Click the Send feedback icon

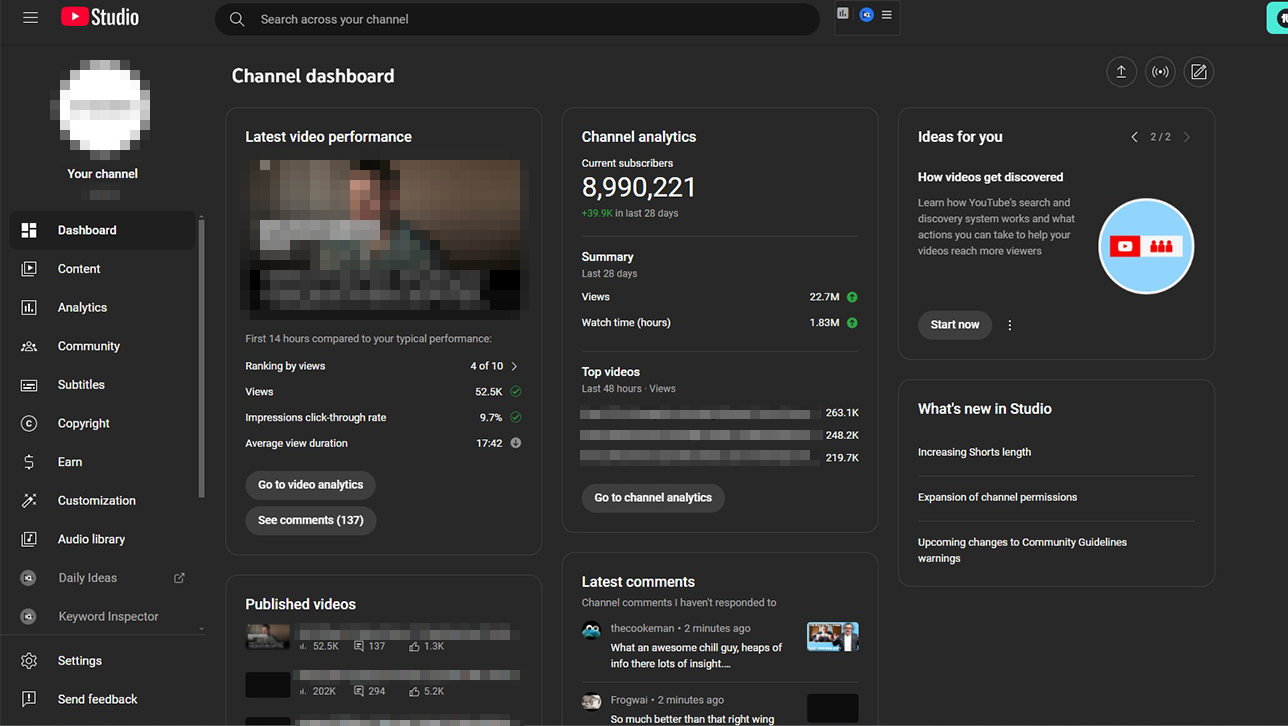click(x=29, y=699)
